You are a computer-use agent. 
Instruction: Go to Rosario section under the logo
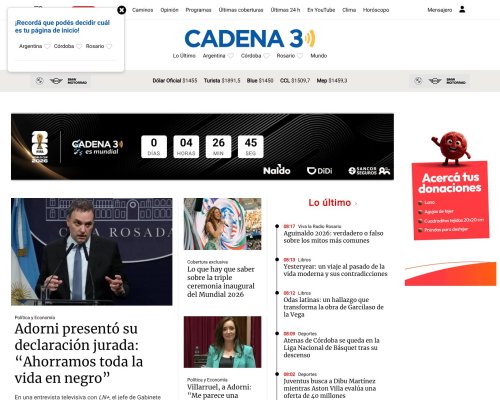[286, 56]
